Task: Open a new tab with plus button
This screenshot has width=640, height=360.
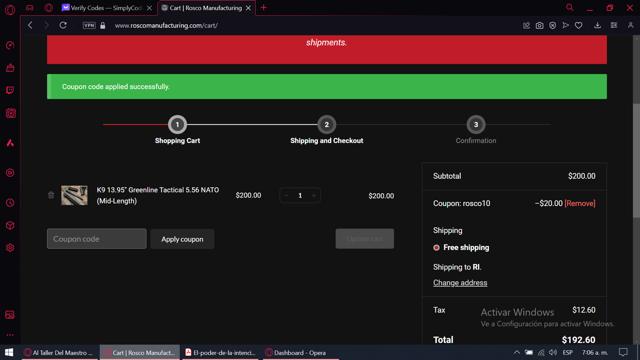Action: pyautogui.click(x=263, y=8)
